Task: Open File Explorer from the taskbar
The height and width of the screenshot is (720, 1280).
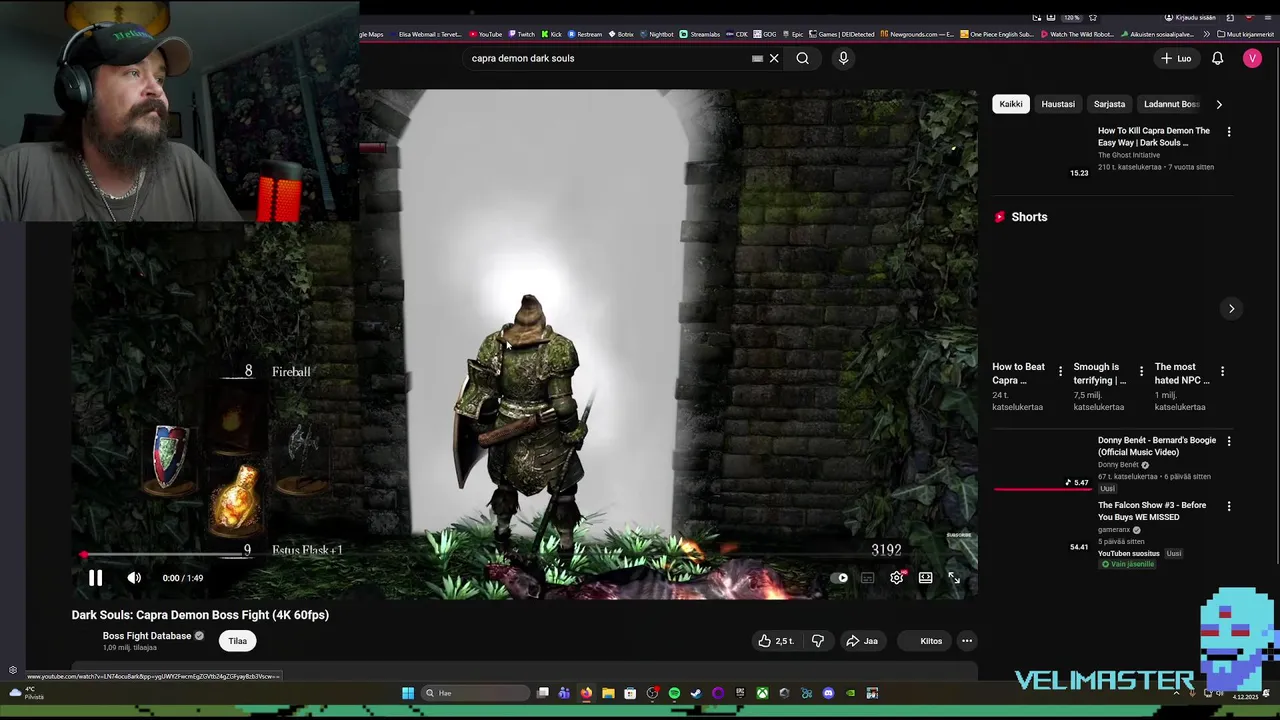Action: click(x=608, y=693)
